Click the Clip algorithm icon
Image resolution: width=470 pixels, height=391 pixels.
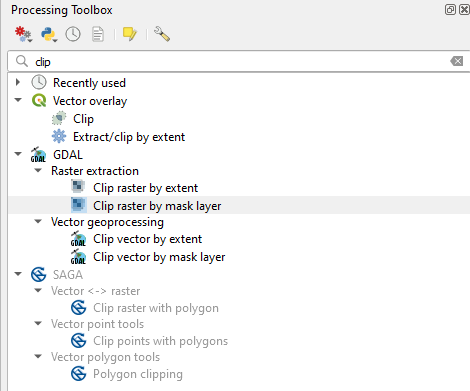59,118
